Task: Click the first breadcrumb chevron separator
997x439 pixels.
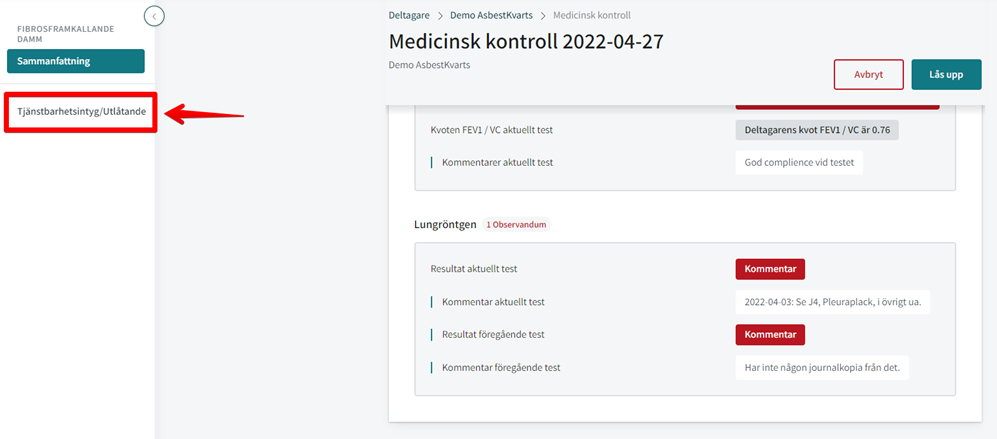Action: tap(440, 15)
